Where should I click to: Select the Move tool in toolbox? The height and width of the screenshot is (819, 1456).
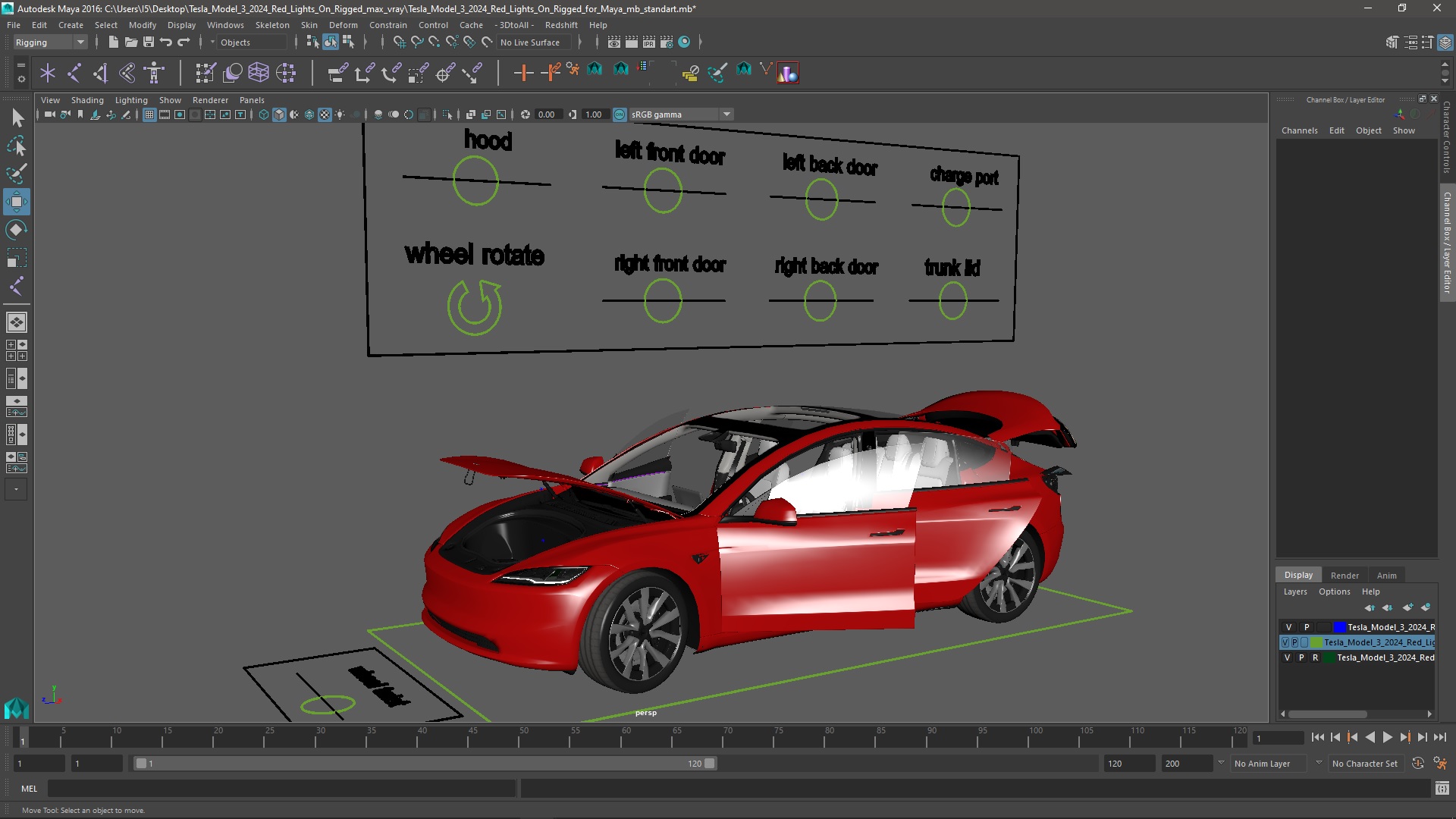click(17, 202)
